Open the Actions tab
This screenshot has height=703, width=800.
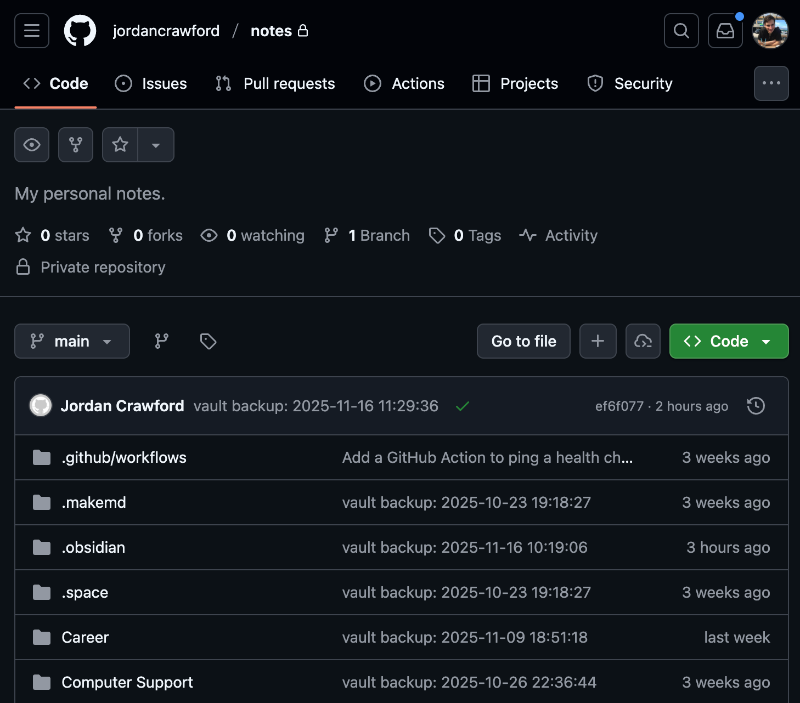pyautogui.click(x=404, y=84)
